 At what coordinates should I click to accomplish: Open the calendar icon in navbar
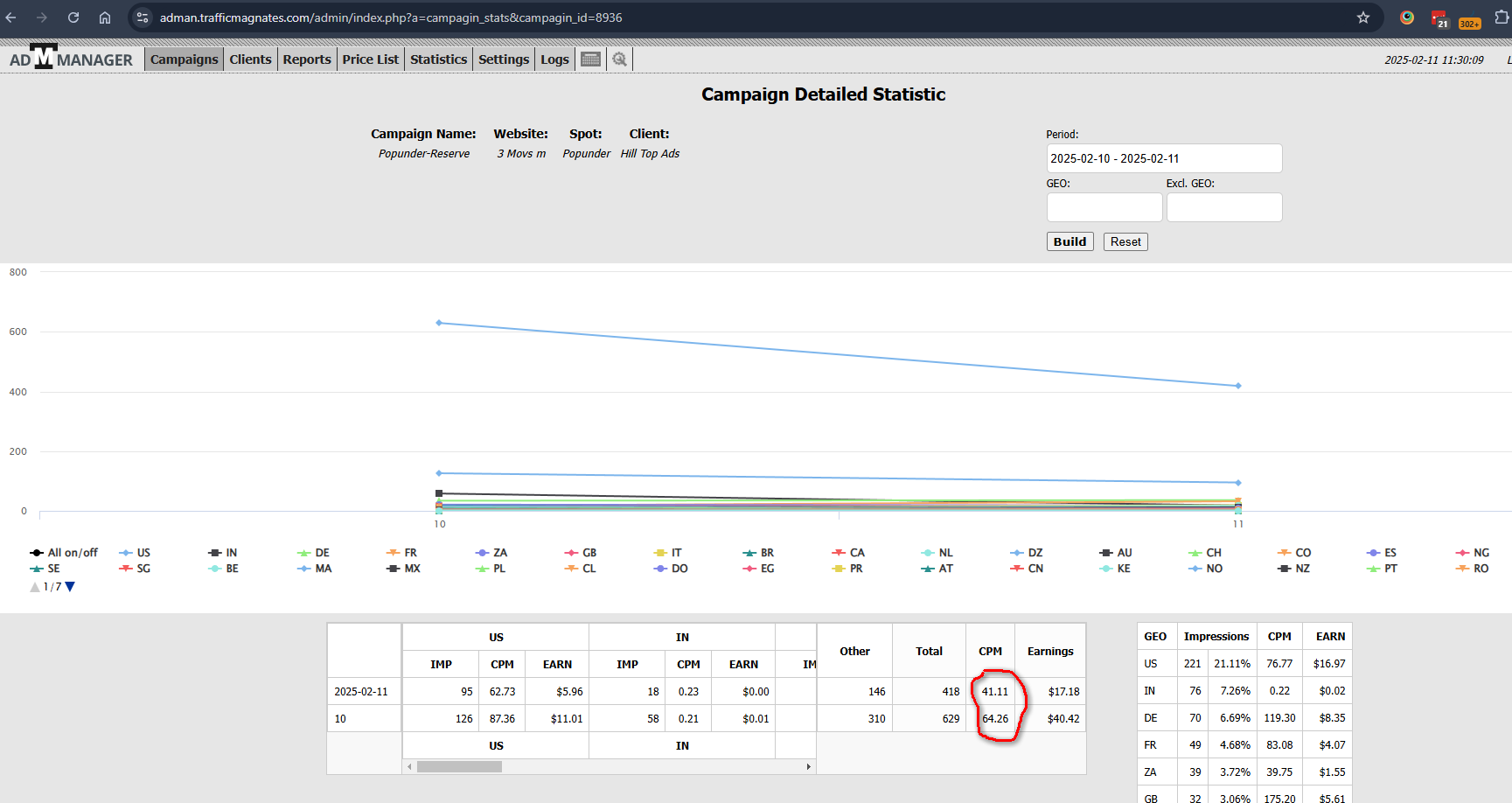591,59
